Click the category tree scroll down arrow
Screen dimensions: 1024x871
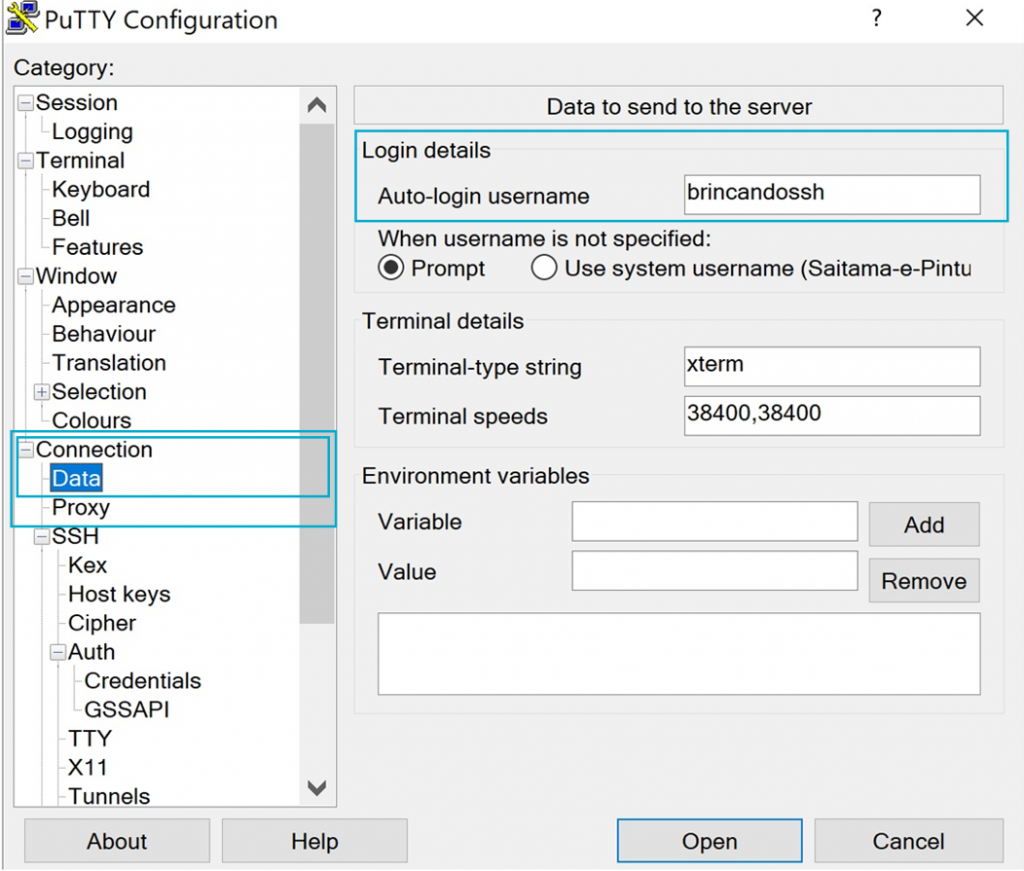317,788
